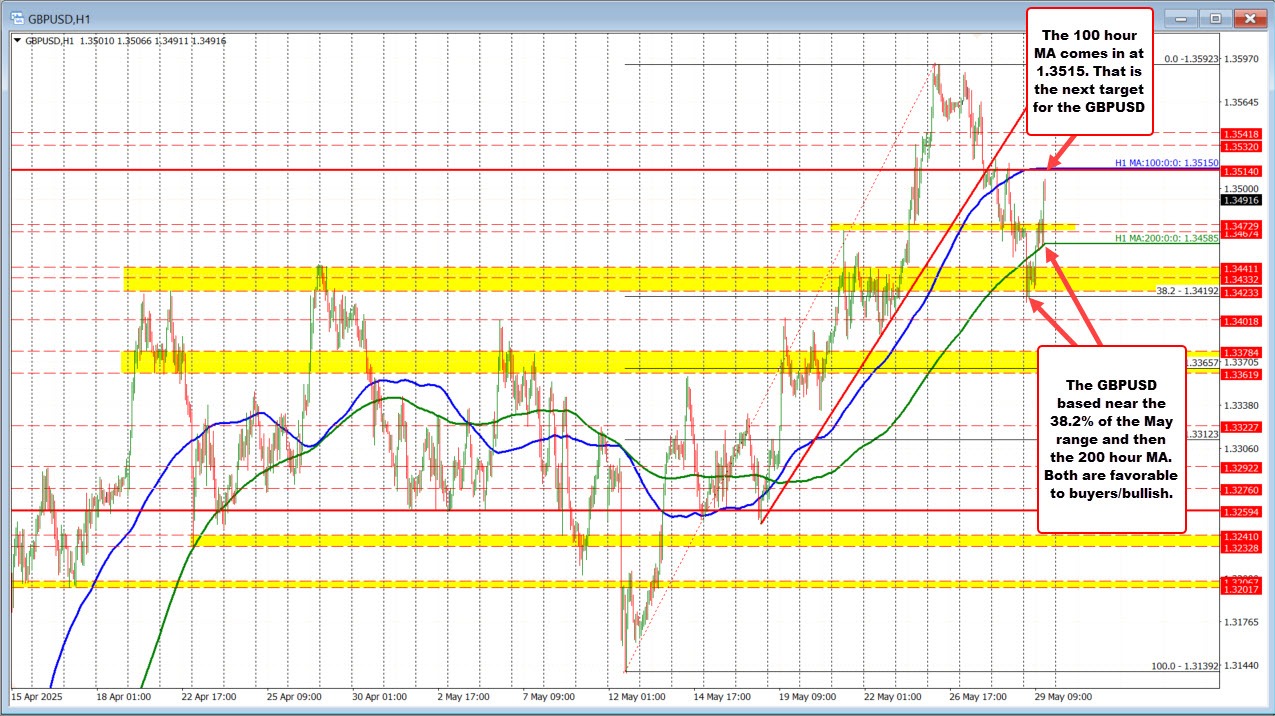Click the red price tag 1.33619

click(x=1241, y=374)
